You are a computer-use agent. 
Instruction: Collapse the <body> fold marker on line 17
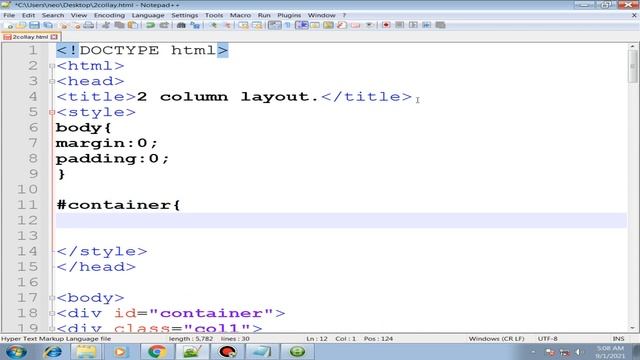point(52,298)
